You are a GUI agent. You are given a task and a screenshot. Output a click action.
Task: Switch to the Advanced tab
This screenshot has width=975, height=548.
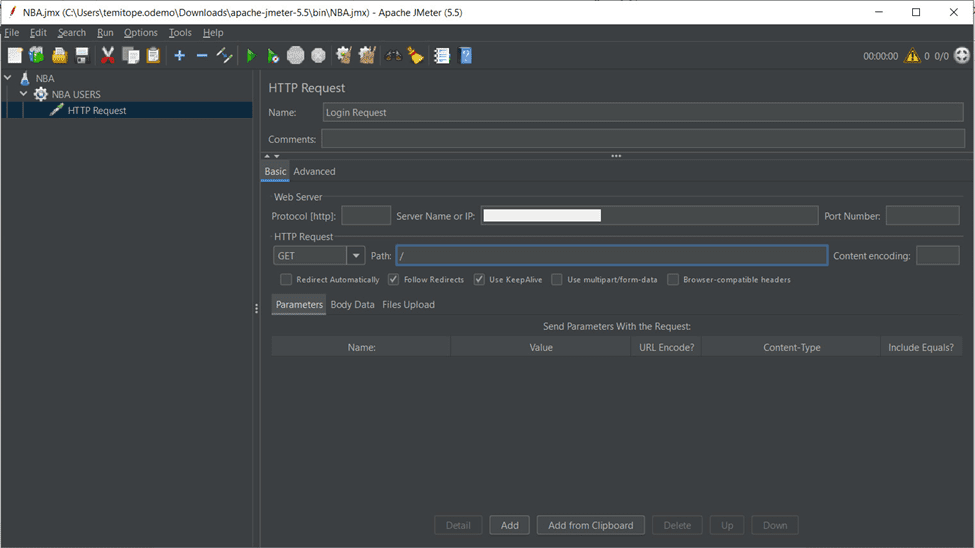point(314,172)
